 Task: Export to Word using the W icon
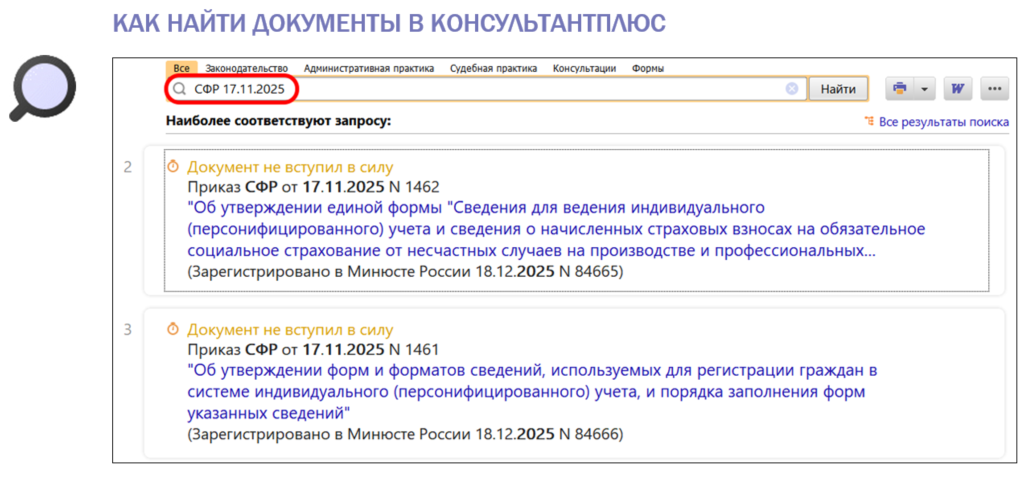tap(958, 89)
